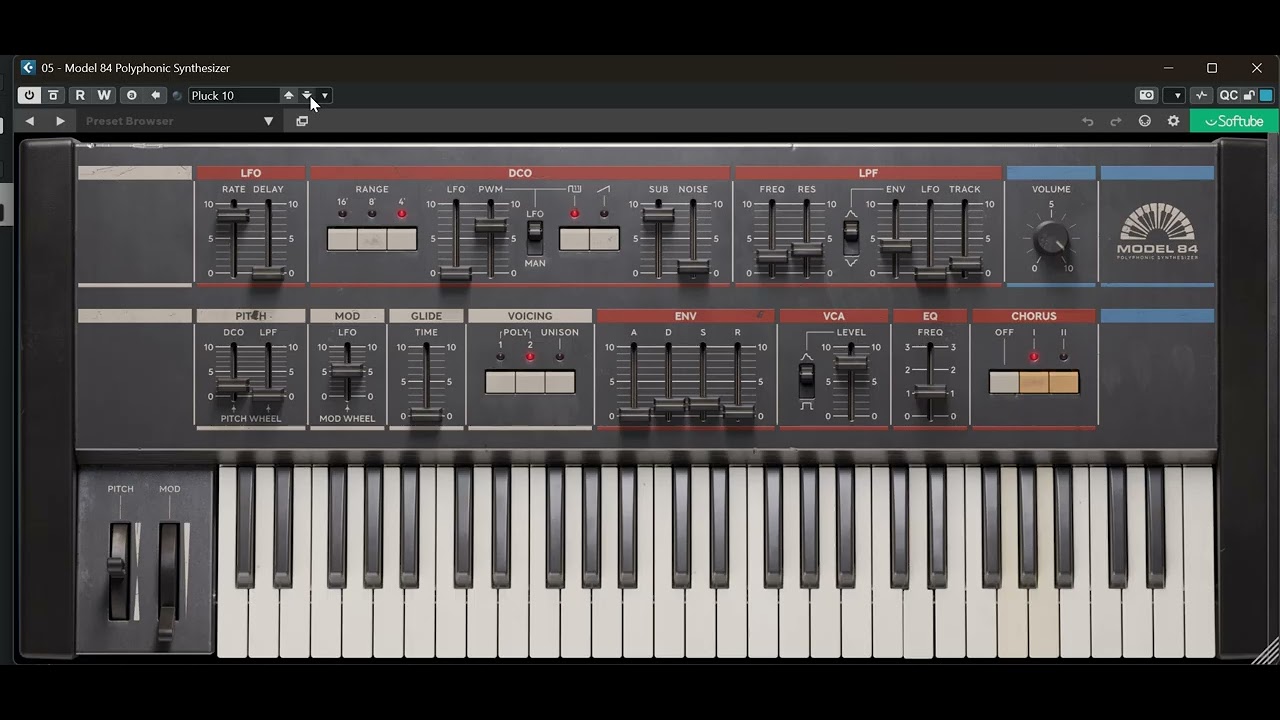Show Quick Controls with QC button
This screenshot has height=720, width=1280.
[1228, 95]
